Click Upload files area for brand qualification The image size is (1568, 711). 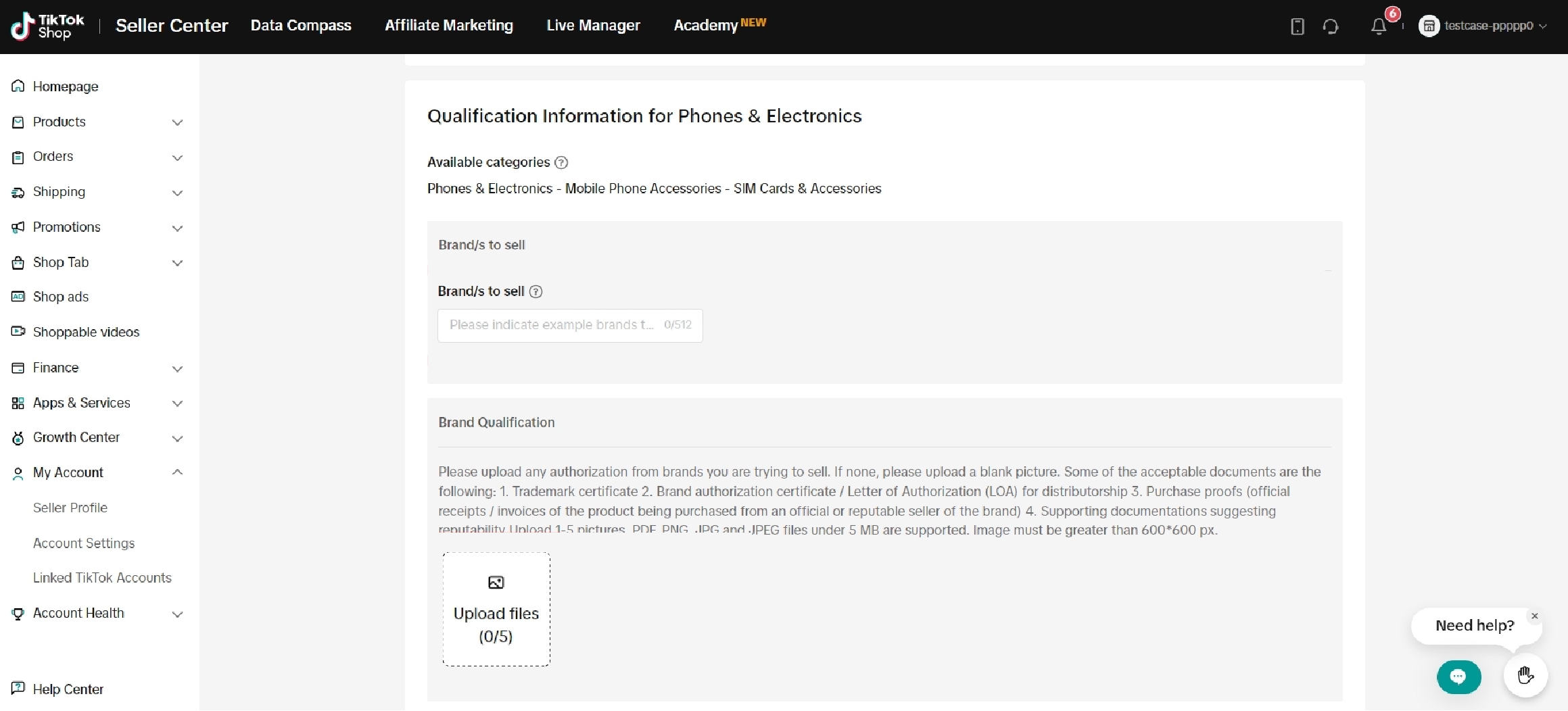click(496, 610)
